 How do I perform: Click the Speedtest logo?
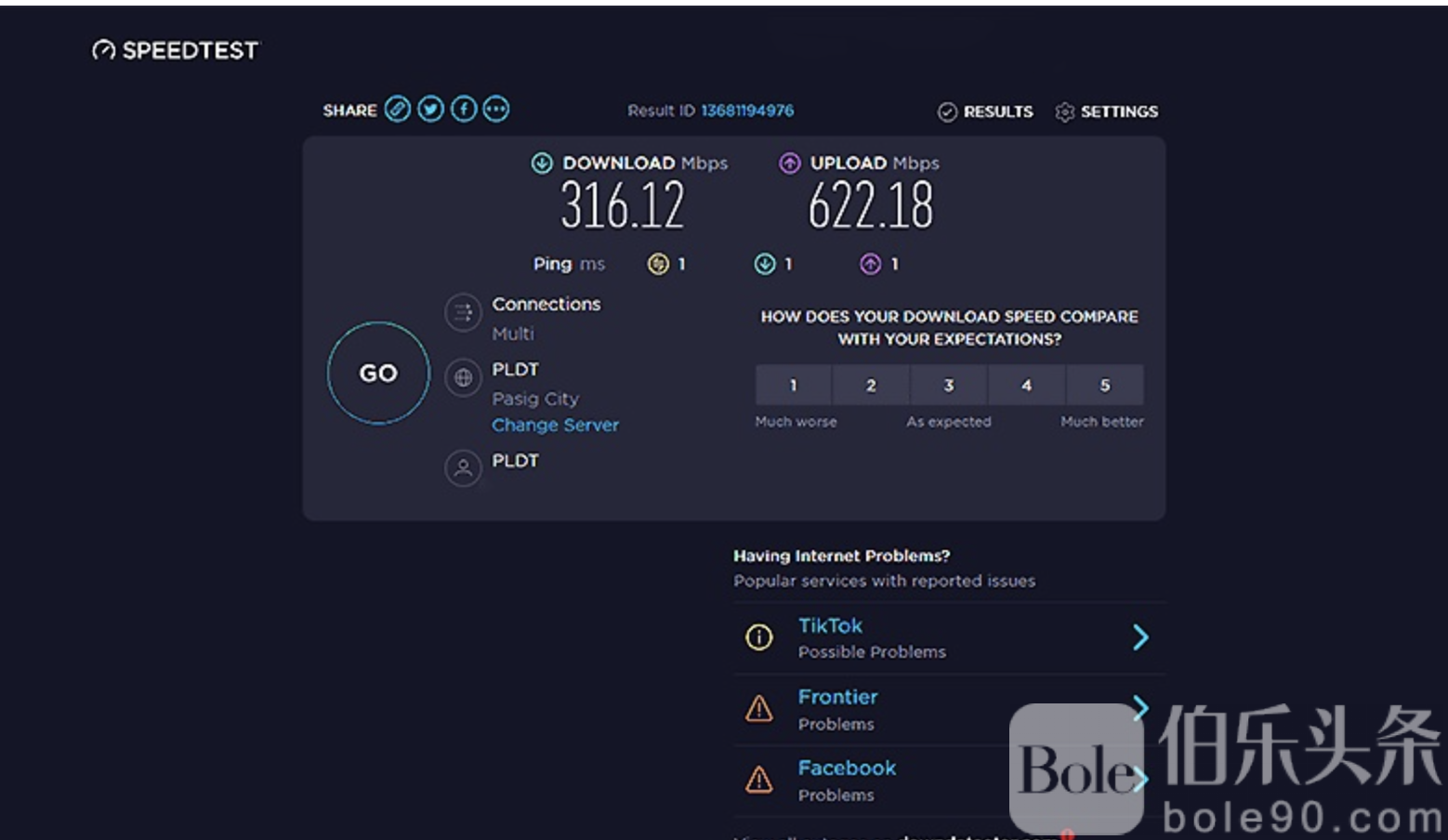tap(175, 50)
